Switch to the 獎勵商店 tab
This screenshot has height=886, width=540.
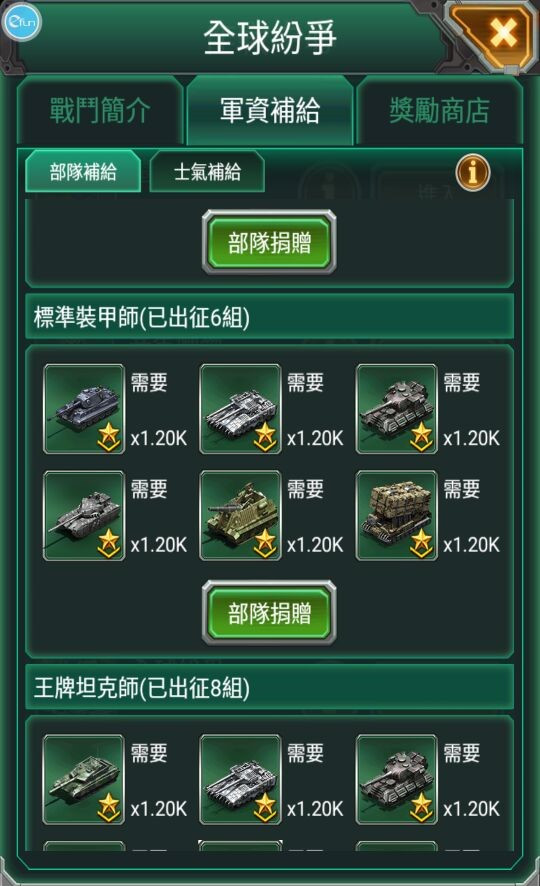439,111
